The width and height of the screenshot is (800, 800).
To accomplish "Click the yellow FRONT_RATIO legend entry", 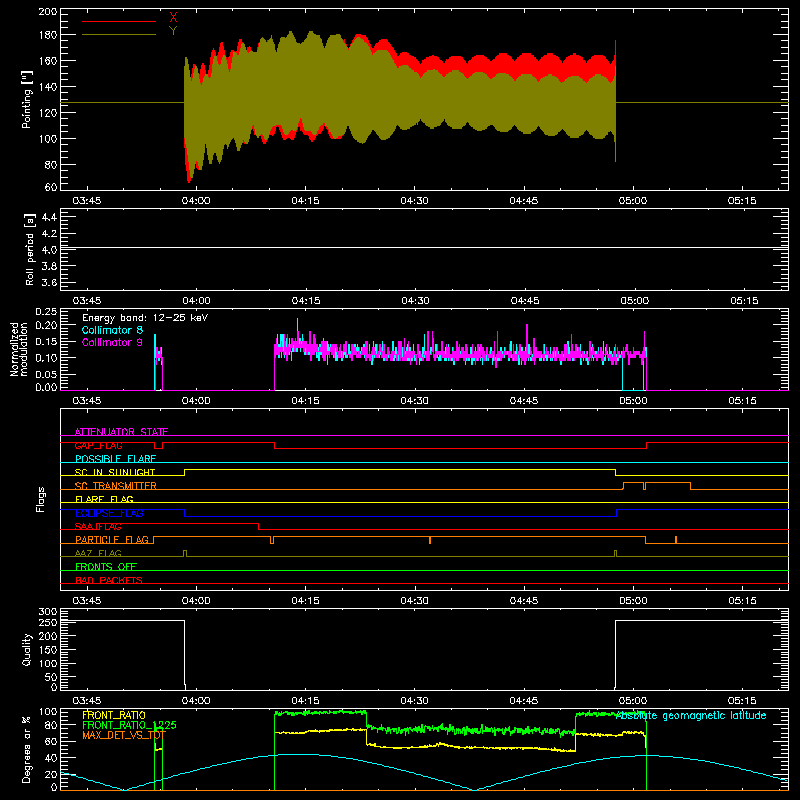I will pos(114,715).
